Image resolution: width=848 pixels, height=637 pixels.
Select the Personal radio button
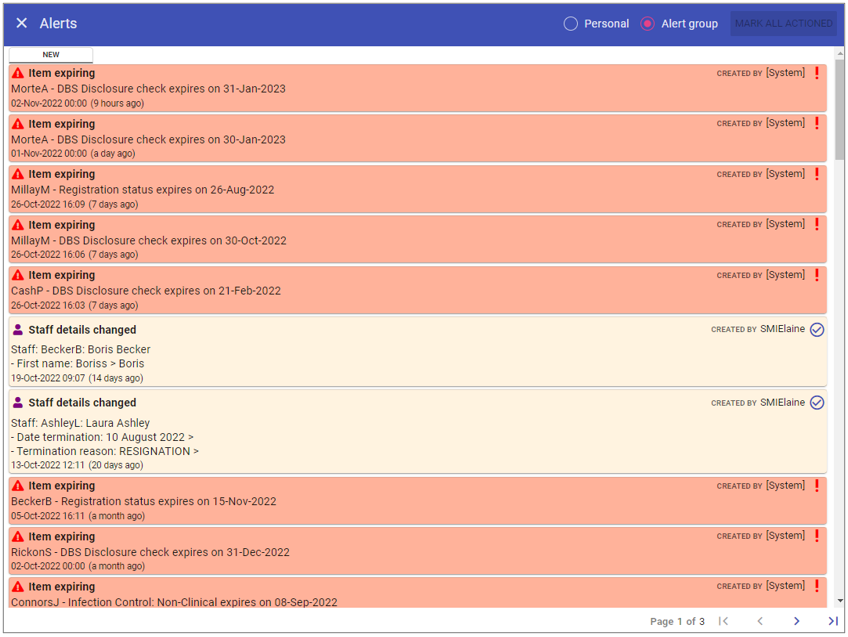(x=571, y=24)
